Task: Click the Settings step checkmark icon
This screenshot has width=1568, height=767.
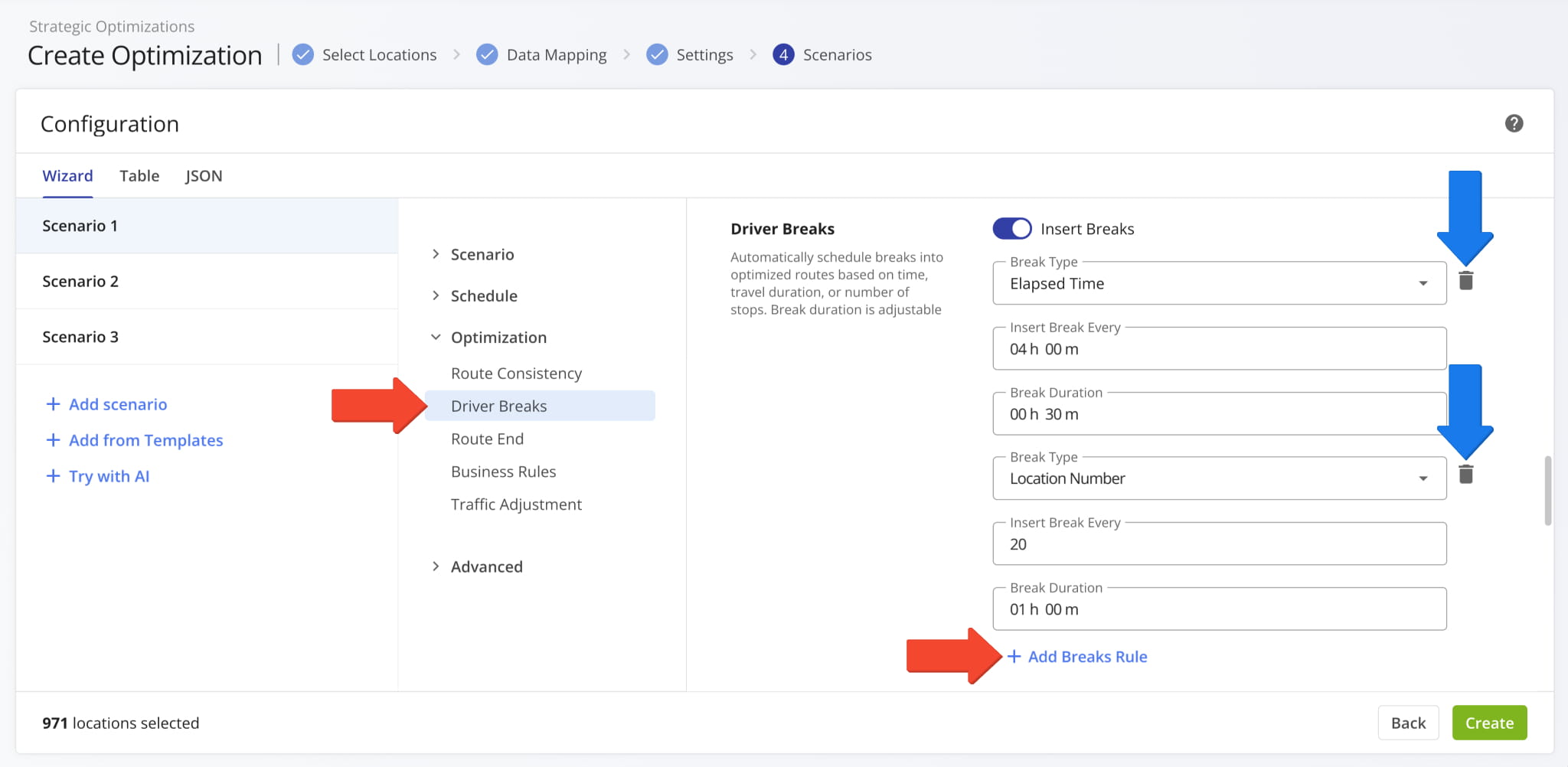Action: 657,55
